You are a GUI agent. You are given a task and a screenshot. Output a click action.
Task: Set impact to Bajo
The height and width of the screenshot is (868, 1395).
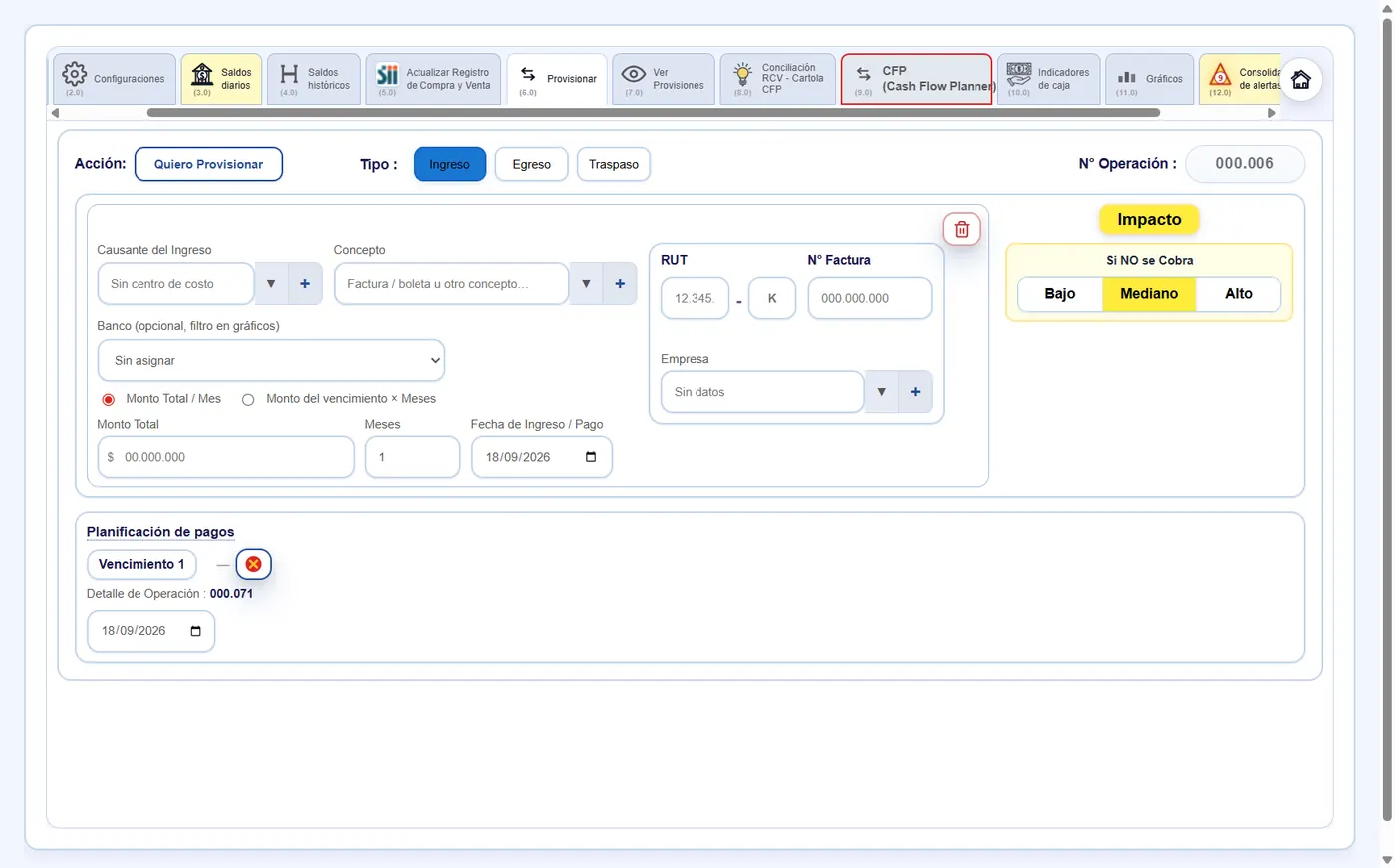1060,294
